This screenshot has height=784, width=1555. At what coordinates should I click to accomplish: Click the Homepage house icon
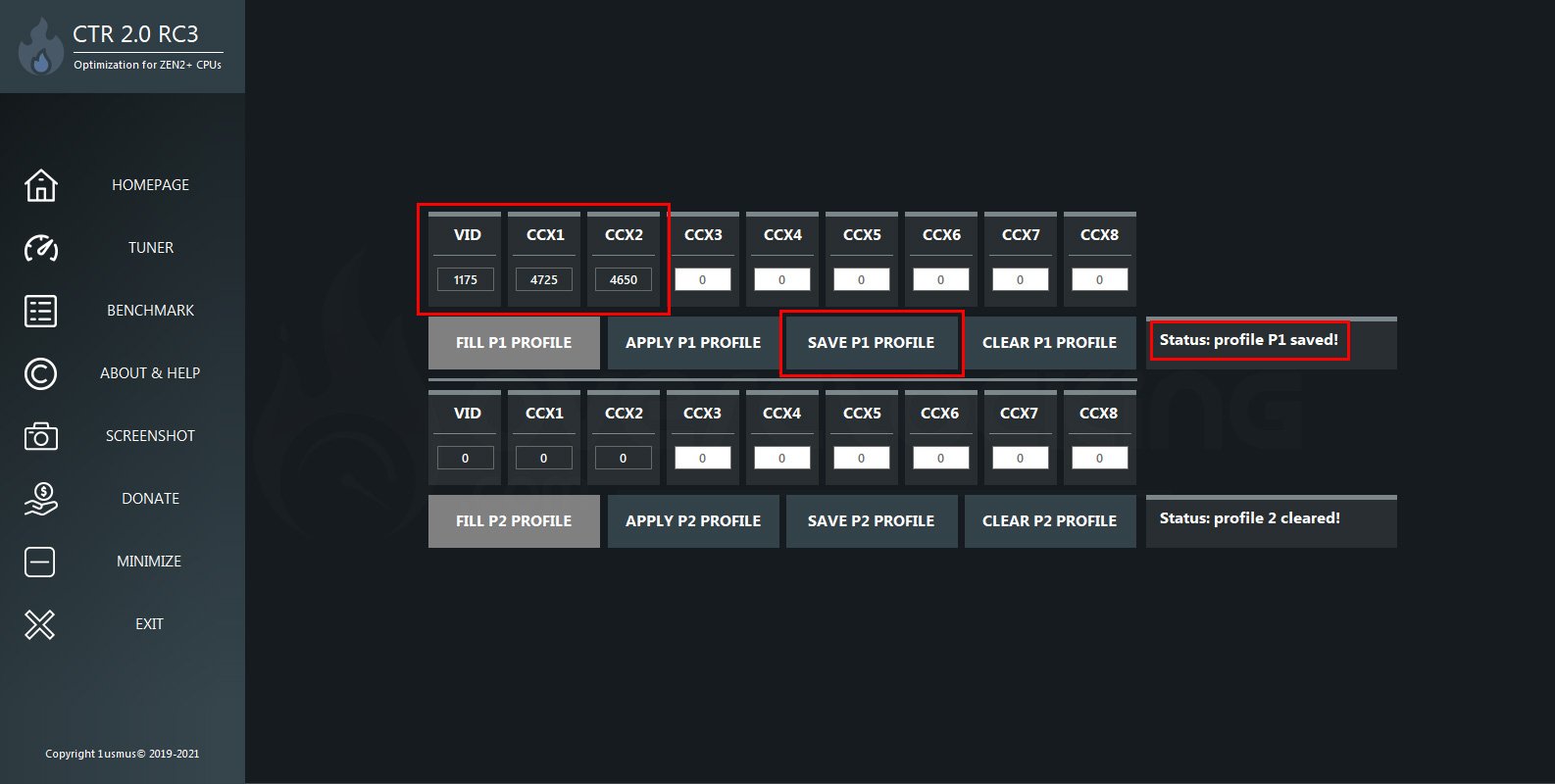point(40,185)
